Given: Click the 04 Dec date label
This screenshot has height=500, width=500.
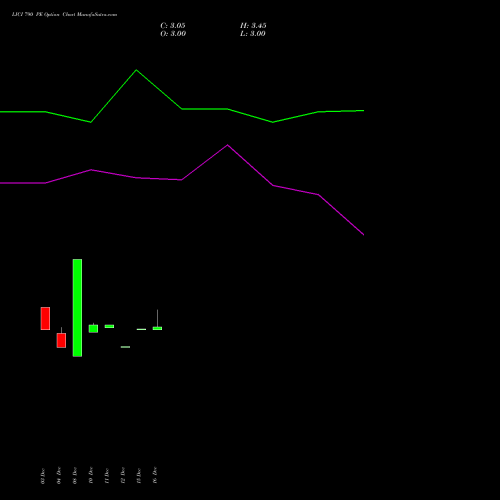Looking at the screenshot, I should [x=59, y=476].
